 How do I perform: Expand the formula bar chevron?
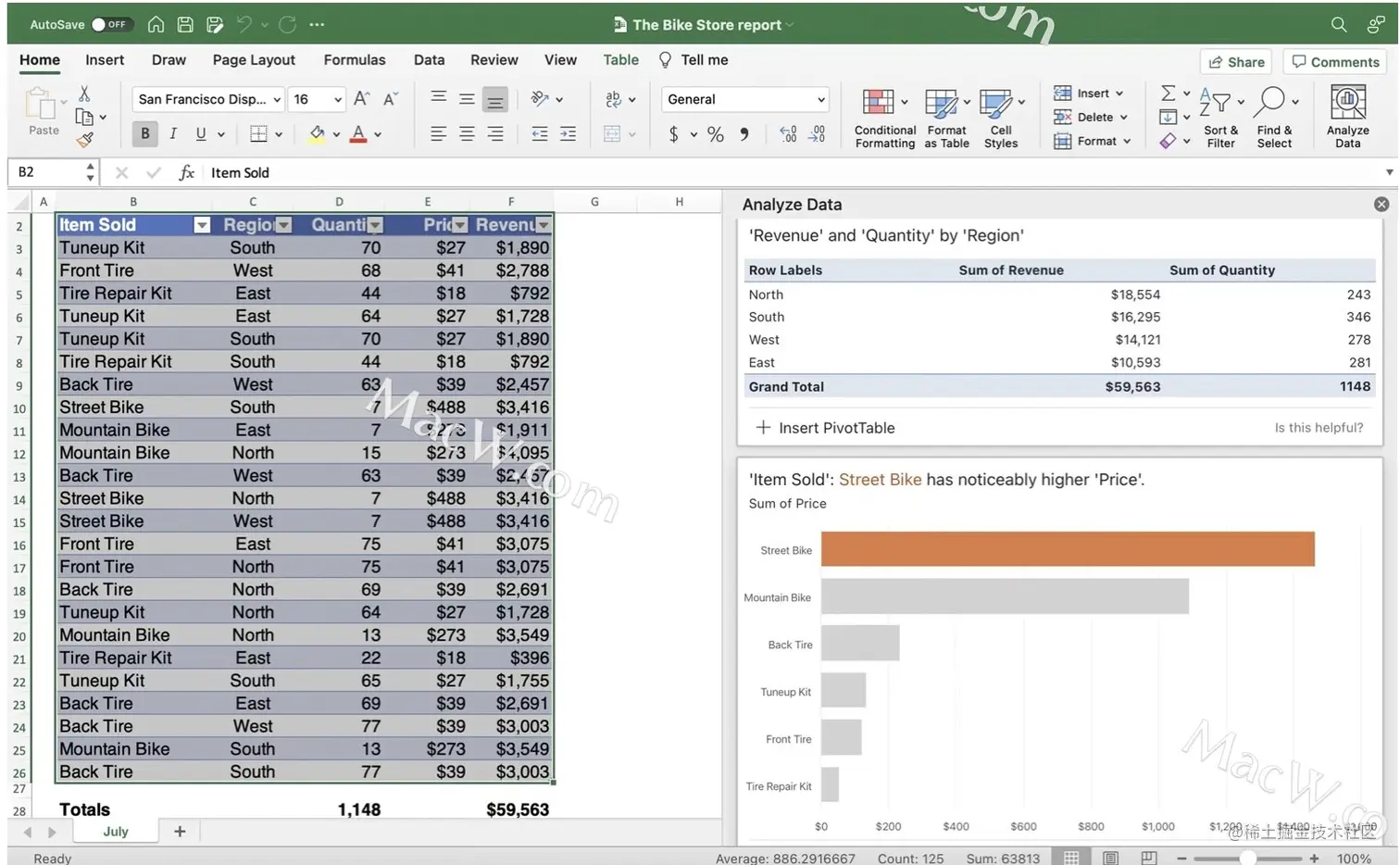pyautogui.click(x=1389, y=172)
